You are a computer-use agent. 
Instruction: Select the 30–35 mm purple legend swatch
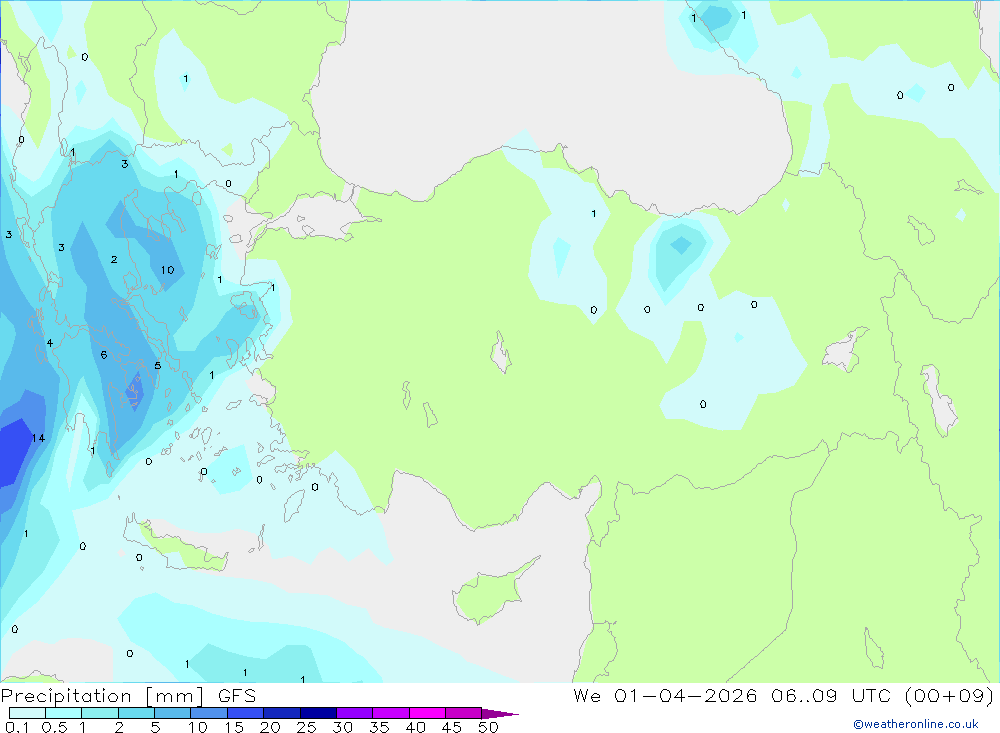tap(355, 713)
